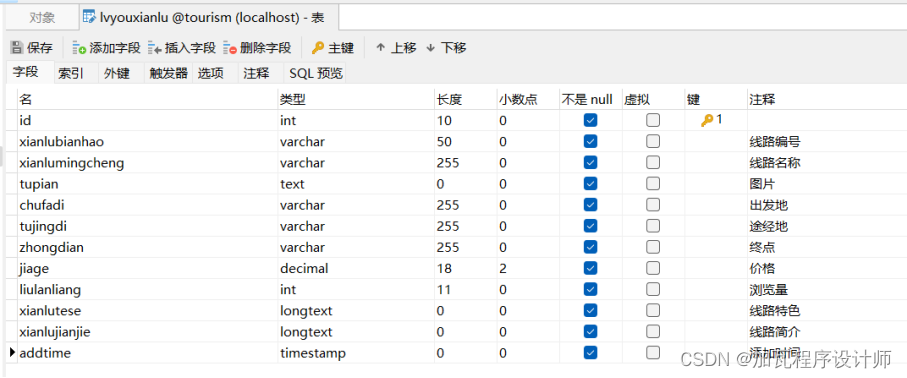Open the 注释 (Comment) tab
This screenshot has height=378, width=907.
(x=256, y=74)
